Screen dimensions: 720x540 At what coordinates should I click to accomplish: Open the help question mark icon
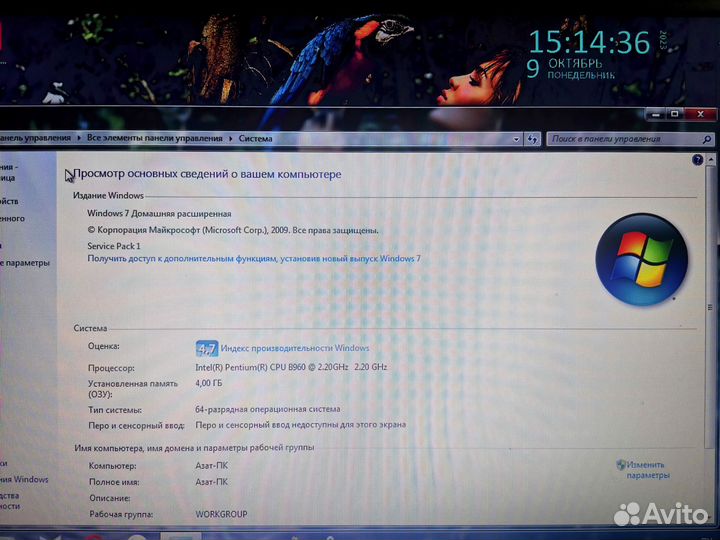[x=698, y=159]
